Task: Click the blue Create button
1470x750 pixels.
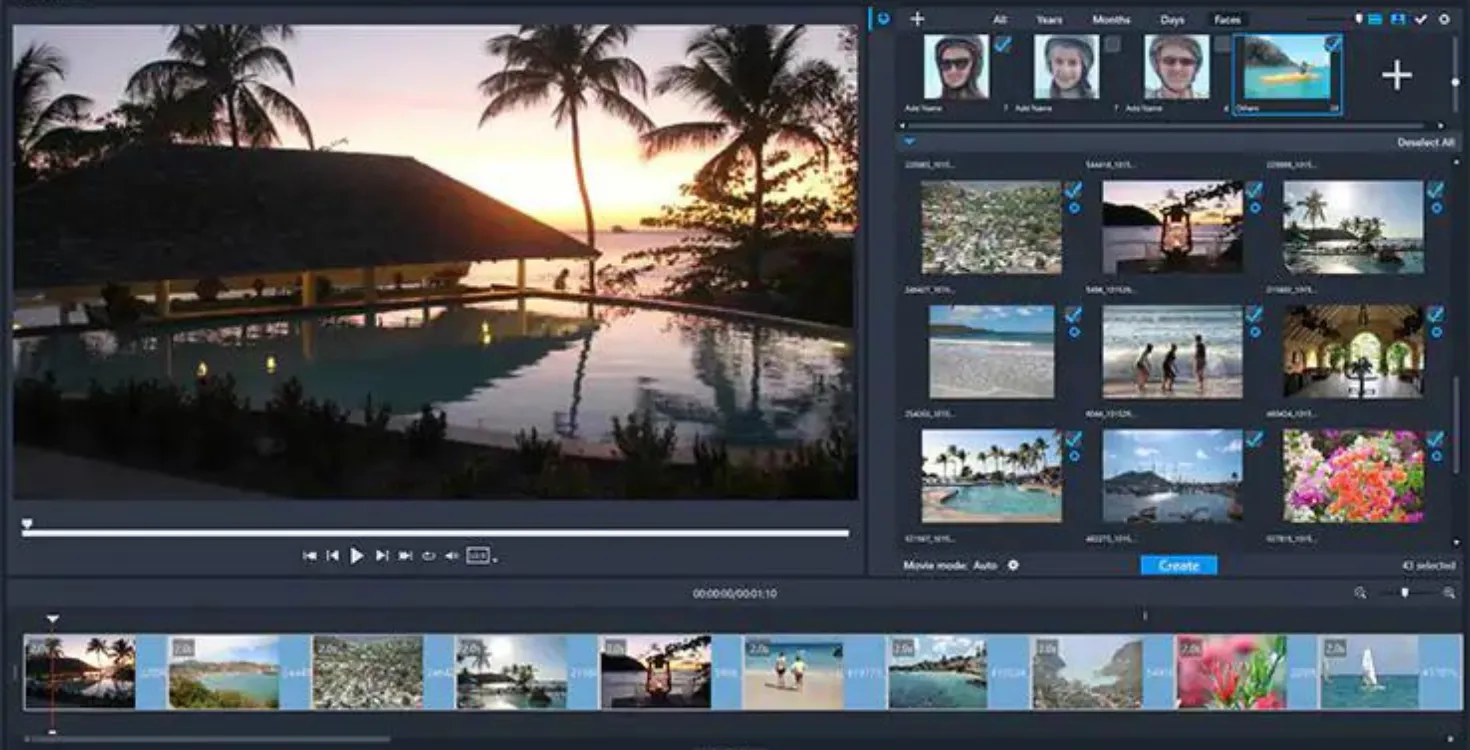Action: point(1178,565)
